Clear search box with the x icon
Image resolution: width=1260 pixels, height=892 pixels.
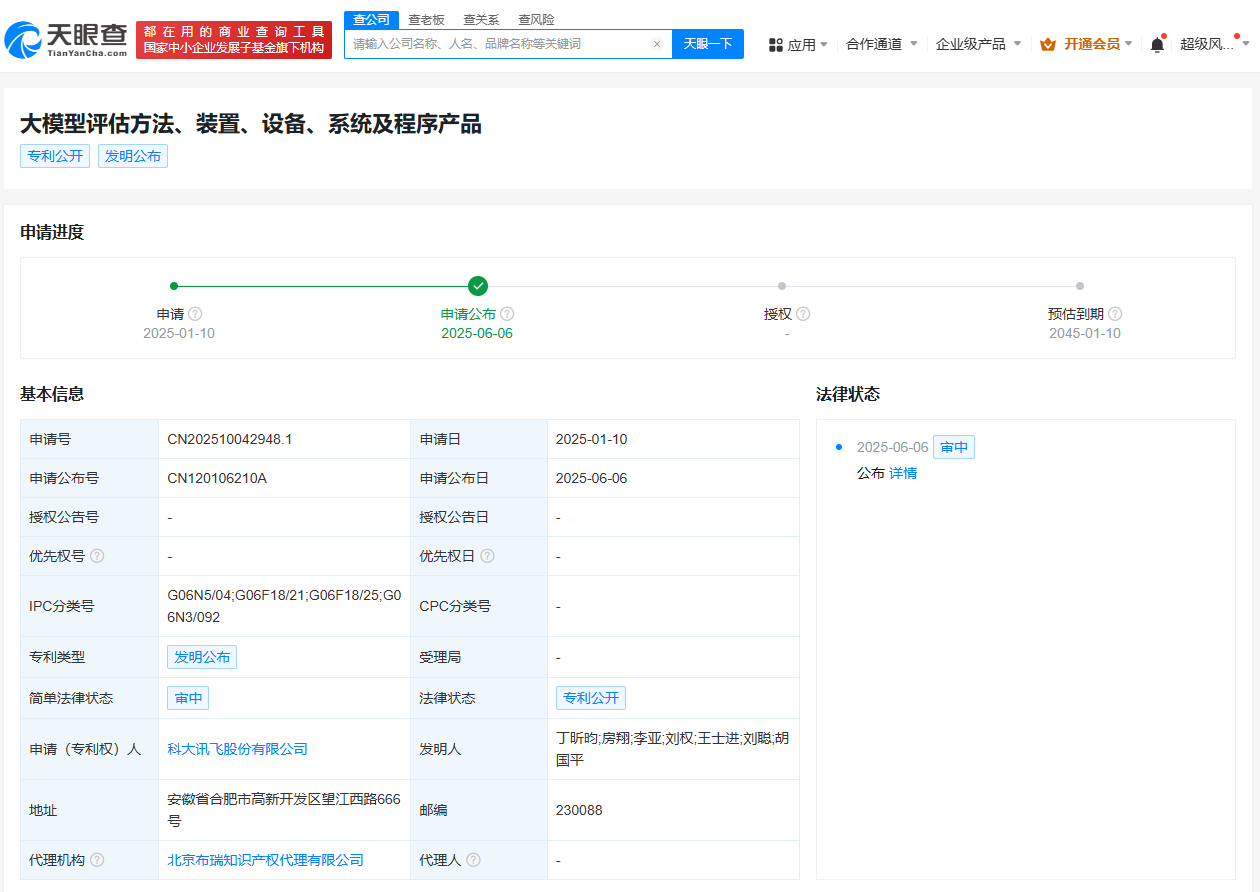point(657,44)
